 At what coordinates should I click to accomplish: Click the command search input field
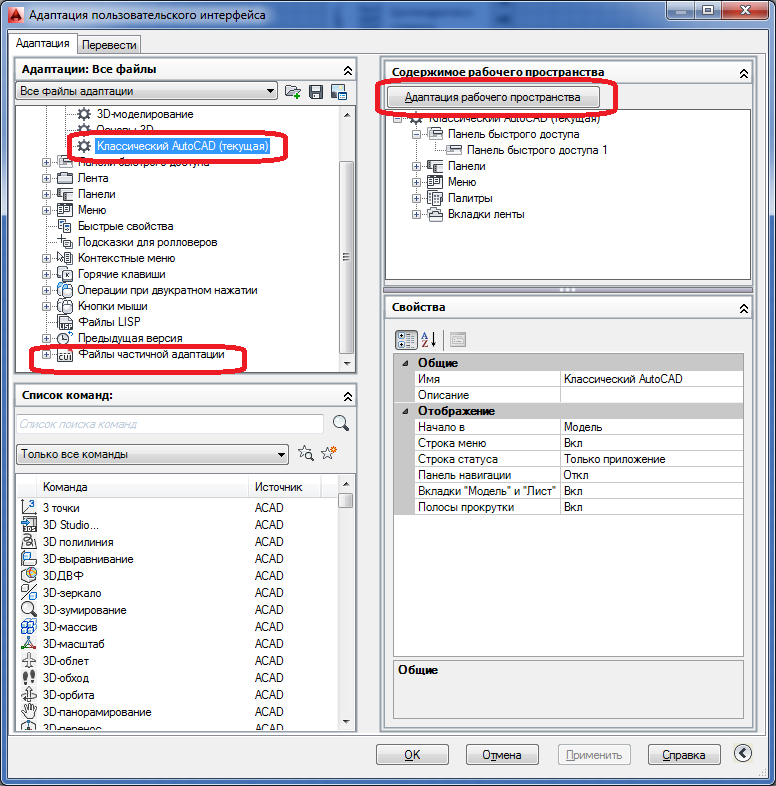pyautogui.click(x=170, y=424)
